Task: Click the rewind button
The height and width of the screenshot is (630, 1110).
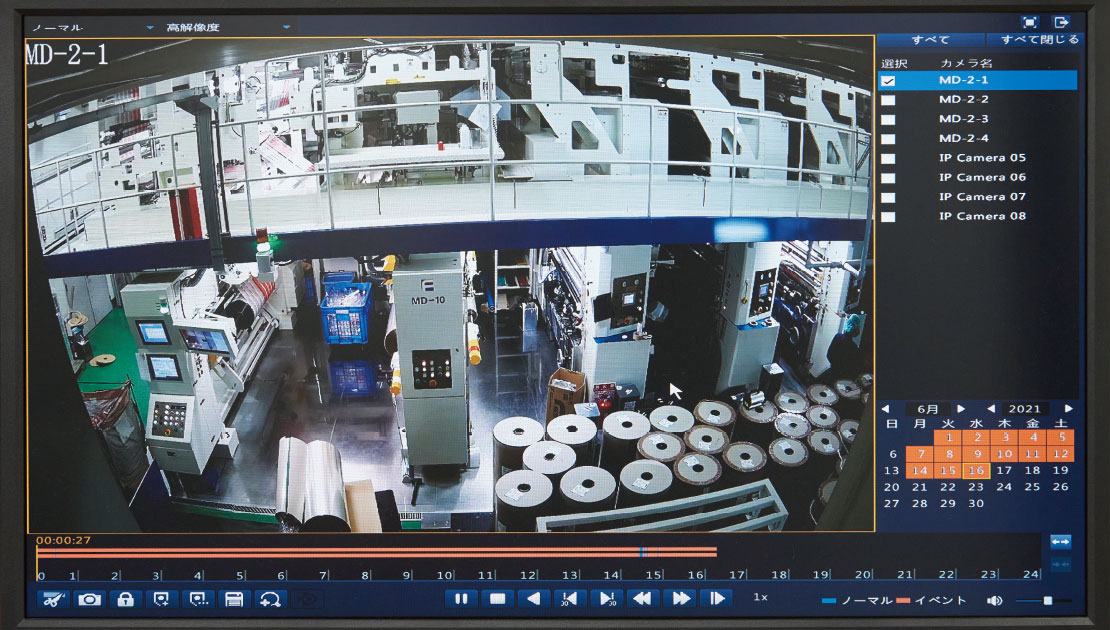Action: click(x=643, y=599)
